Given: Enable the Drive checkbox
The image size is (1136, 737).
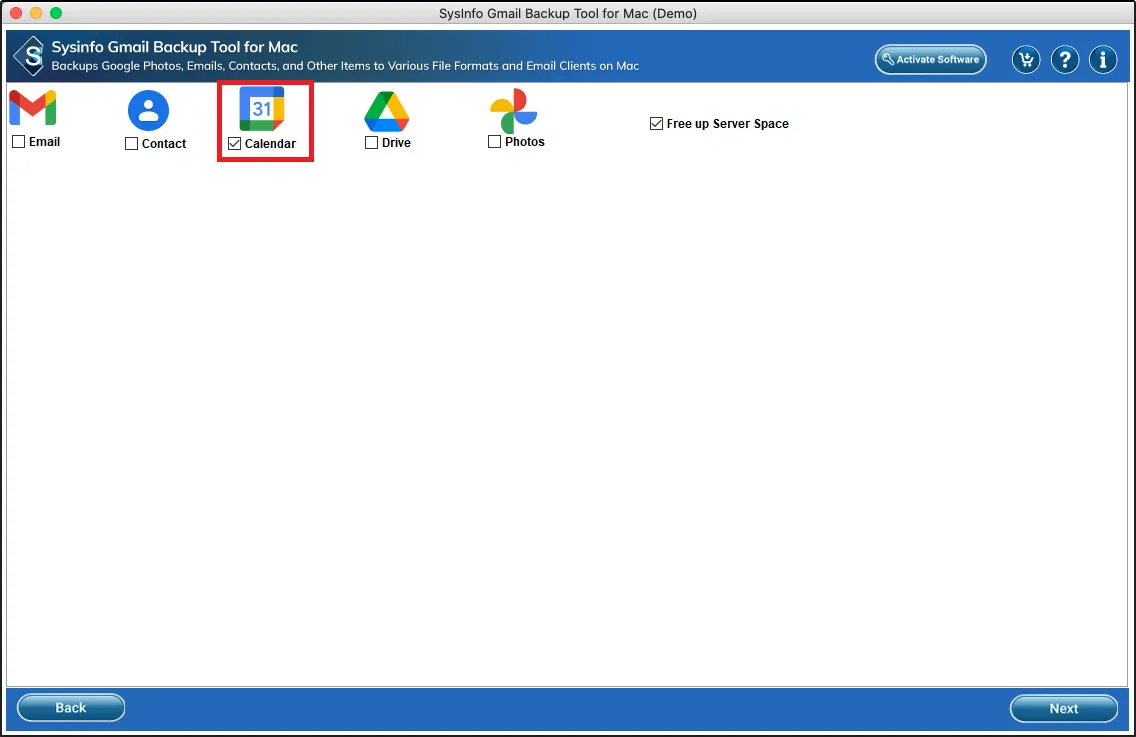Looking at the screenshot, I should pos(372,143).
